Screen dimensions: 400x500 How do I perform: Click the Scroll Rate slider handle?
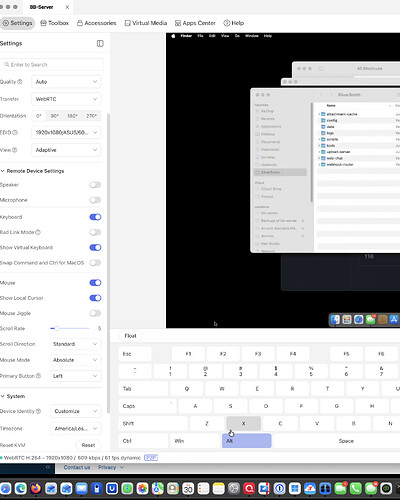pos(57,328)
